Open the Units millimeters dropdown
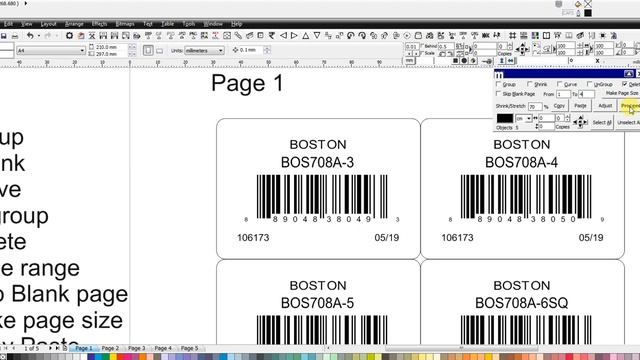 coord(220,51)
